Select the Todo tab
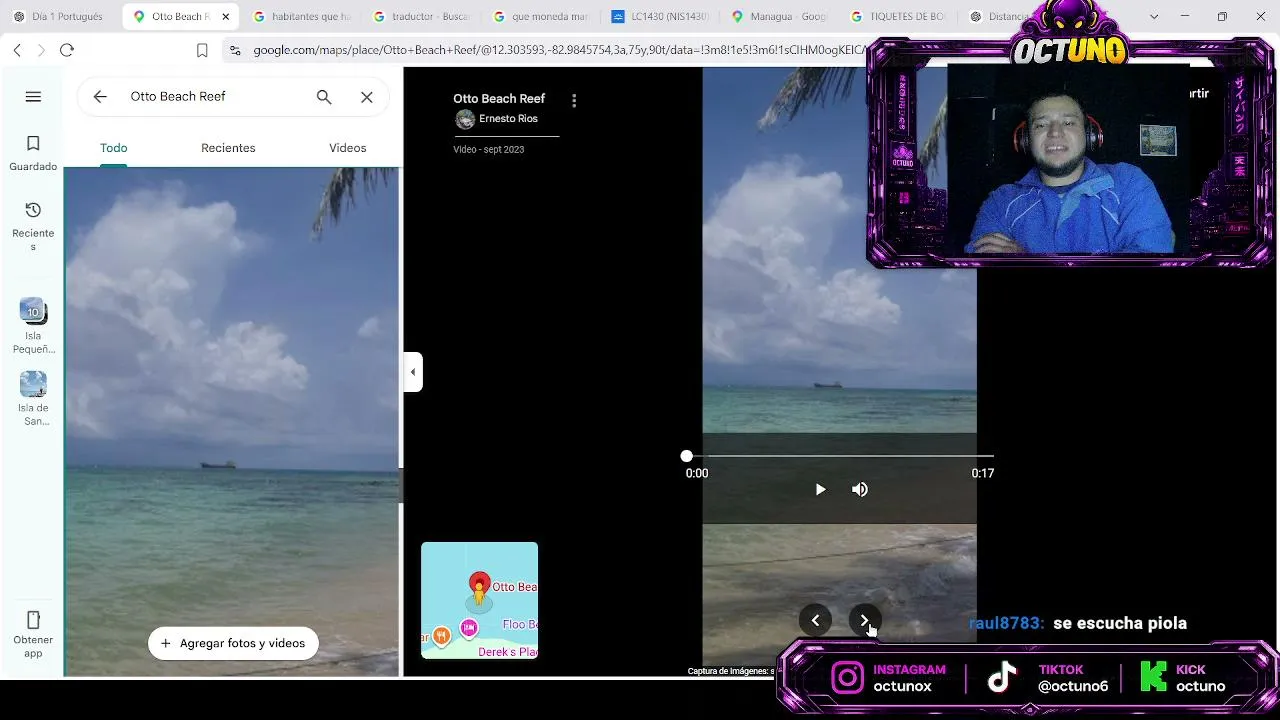 pyautogui.click(x=114, y=148)
